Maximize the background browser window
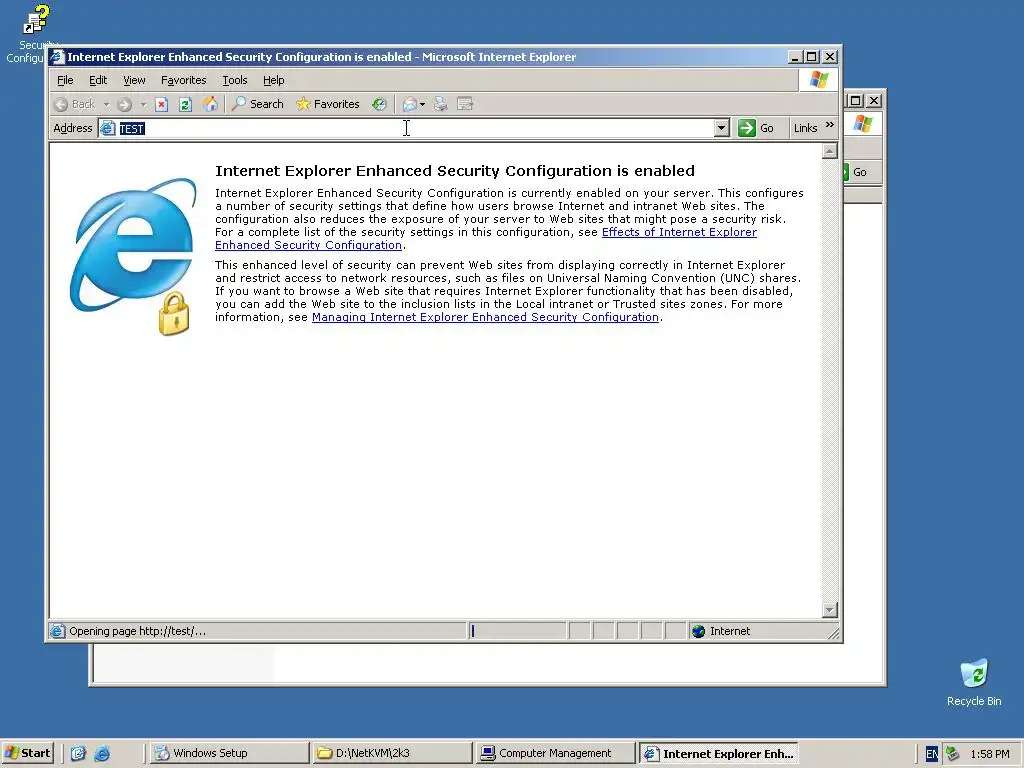The width and height of the screenshot is (1024, 768). click(x=855, y=101)
